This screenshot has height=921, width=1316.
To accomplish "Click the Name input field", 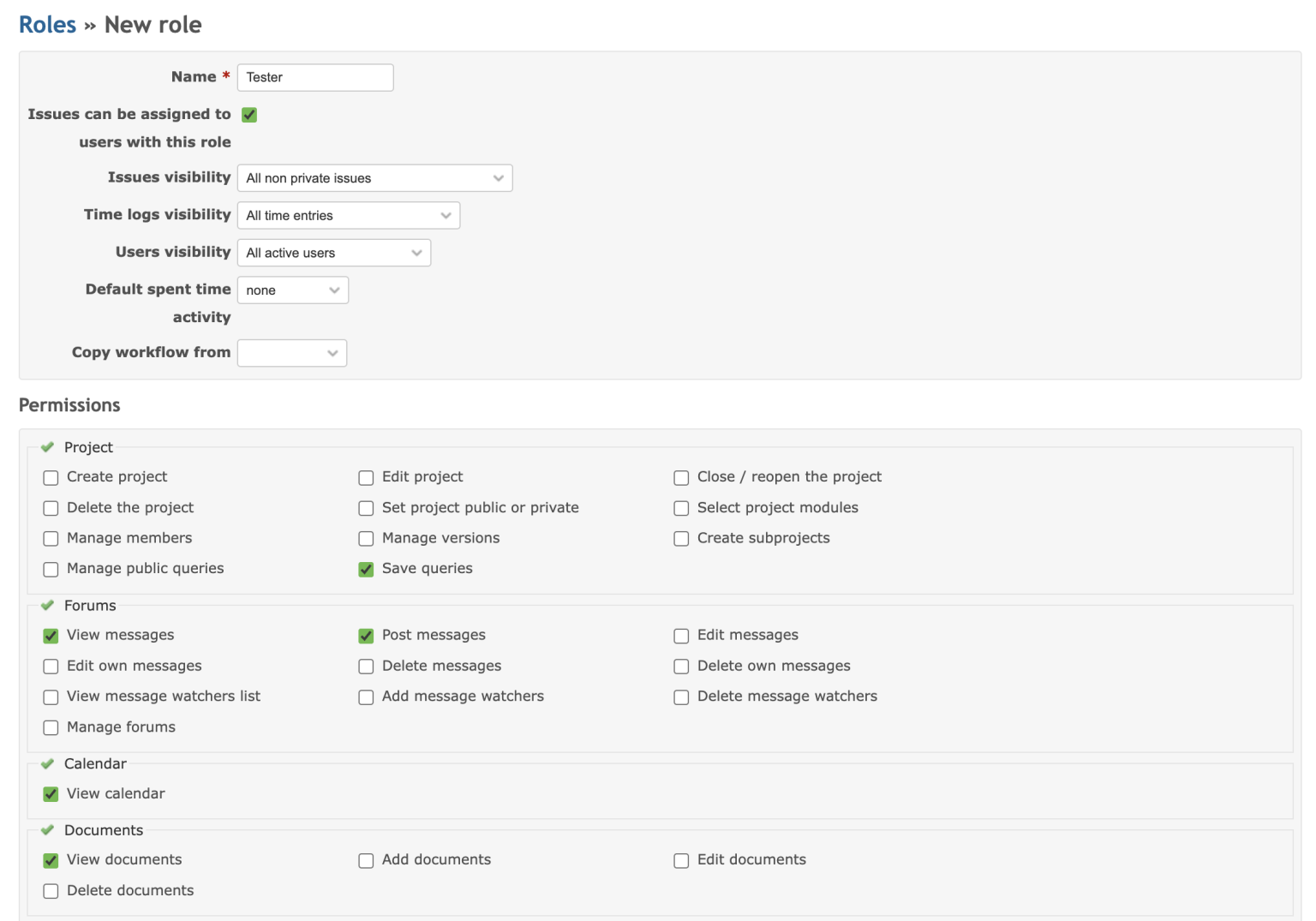I will (x=314, y=77).
